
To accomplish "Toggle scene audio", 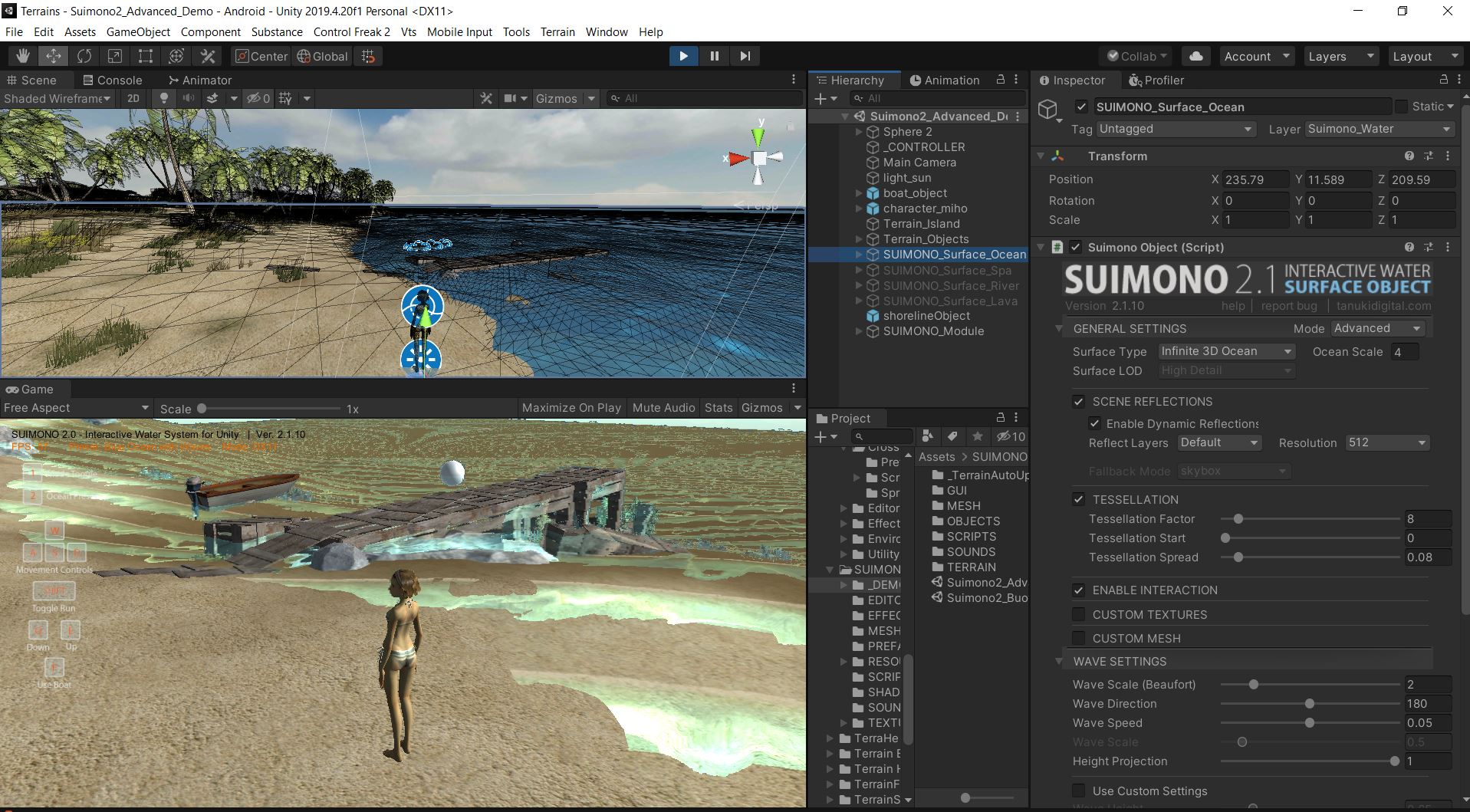I will 188,98.
